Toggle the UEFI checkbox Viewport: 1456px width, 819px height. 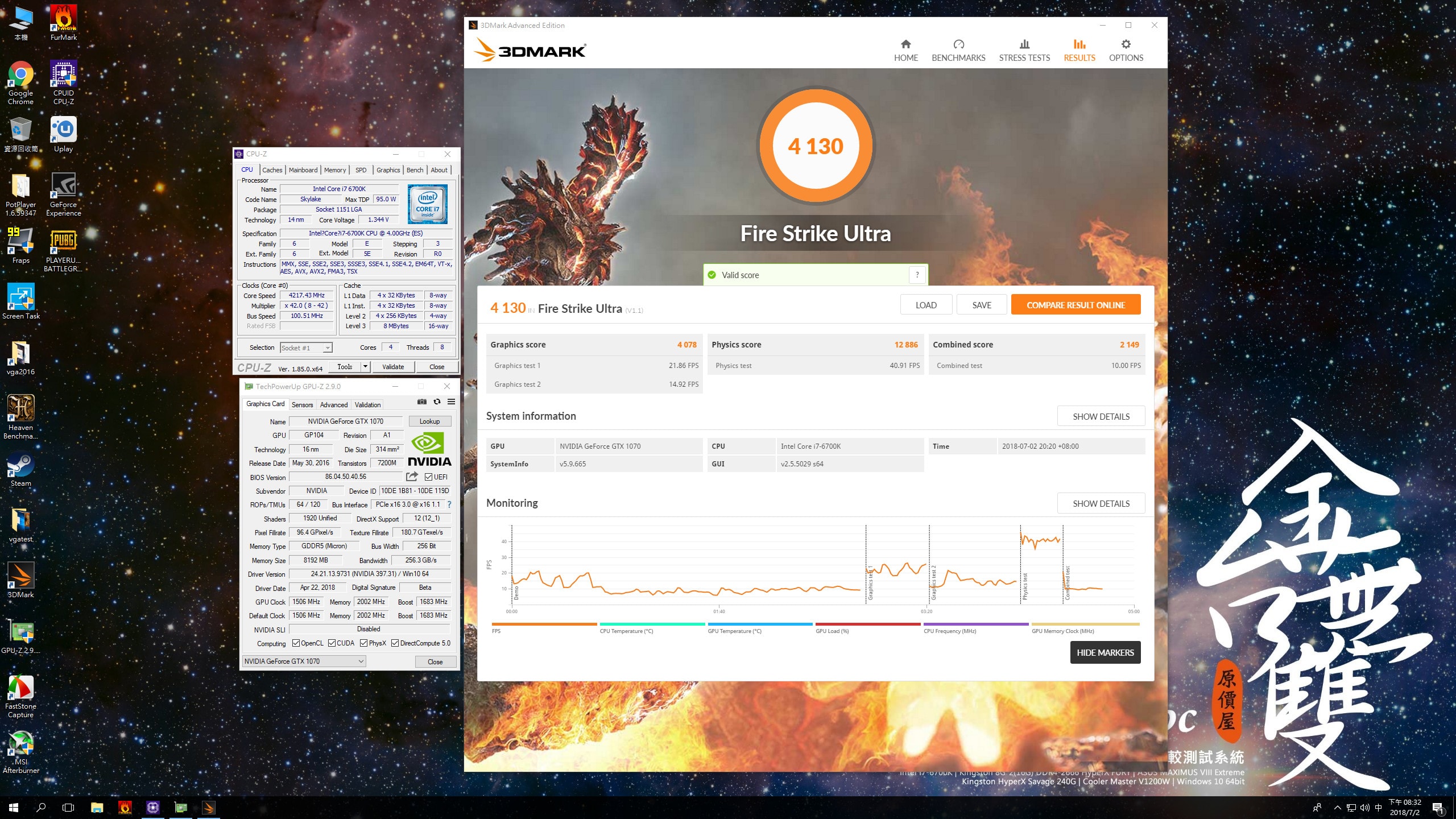click(x=429, y=477)
